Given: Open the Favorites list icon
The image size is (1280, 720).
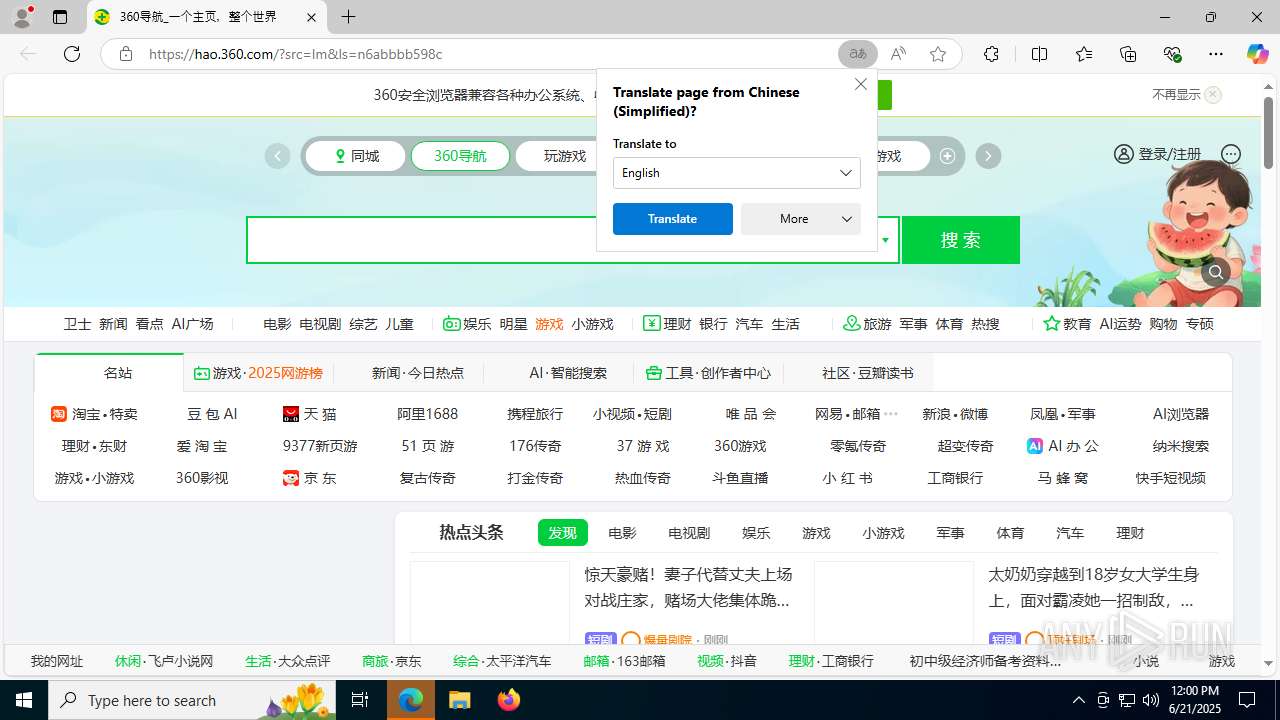Looking at the screenshot, I should (x=1084, y=54).
